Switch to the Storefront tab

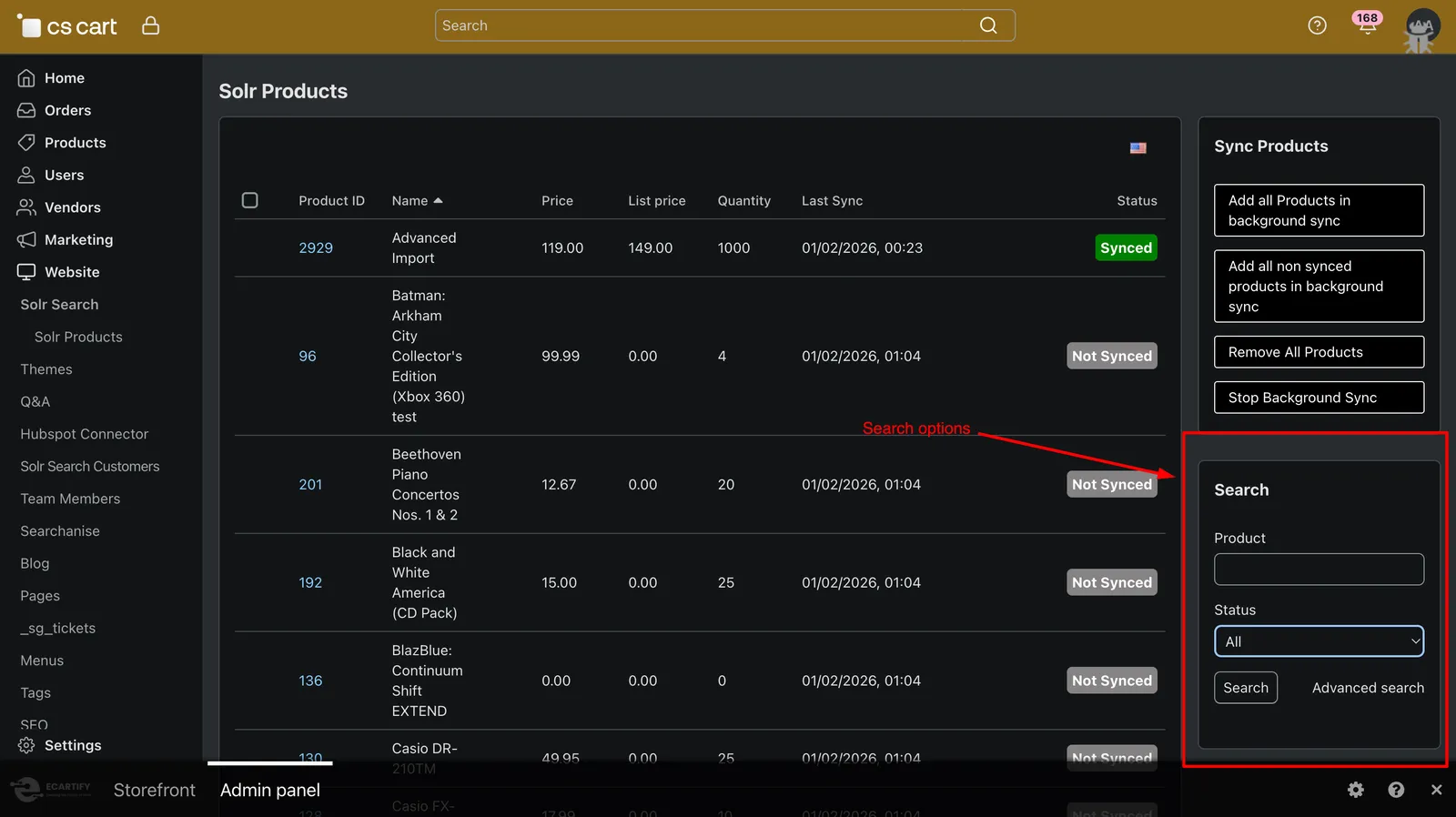[x=154, y=790]
